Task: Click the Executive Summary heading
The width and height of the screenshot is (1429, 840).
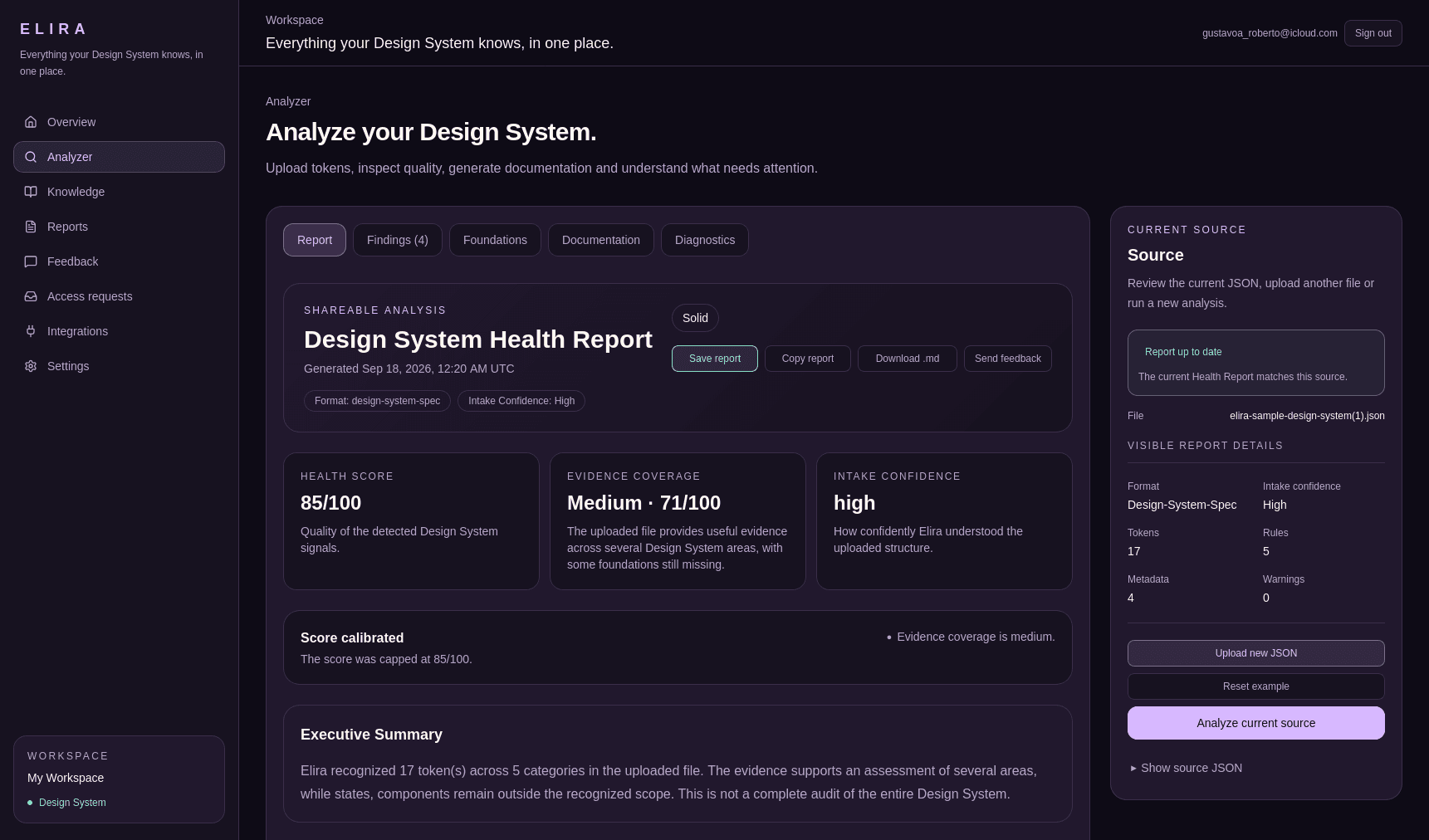Action: tap(371, 735)
